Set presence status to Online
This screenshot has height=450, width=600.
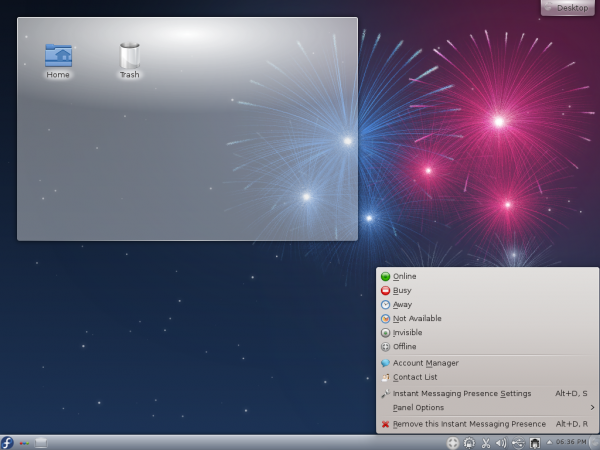click(404, 276)
